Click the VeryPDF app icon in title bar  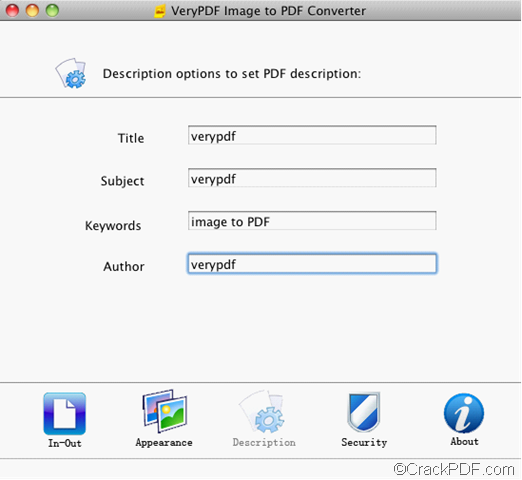[160, 11]
